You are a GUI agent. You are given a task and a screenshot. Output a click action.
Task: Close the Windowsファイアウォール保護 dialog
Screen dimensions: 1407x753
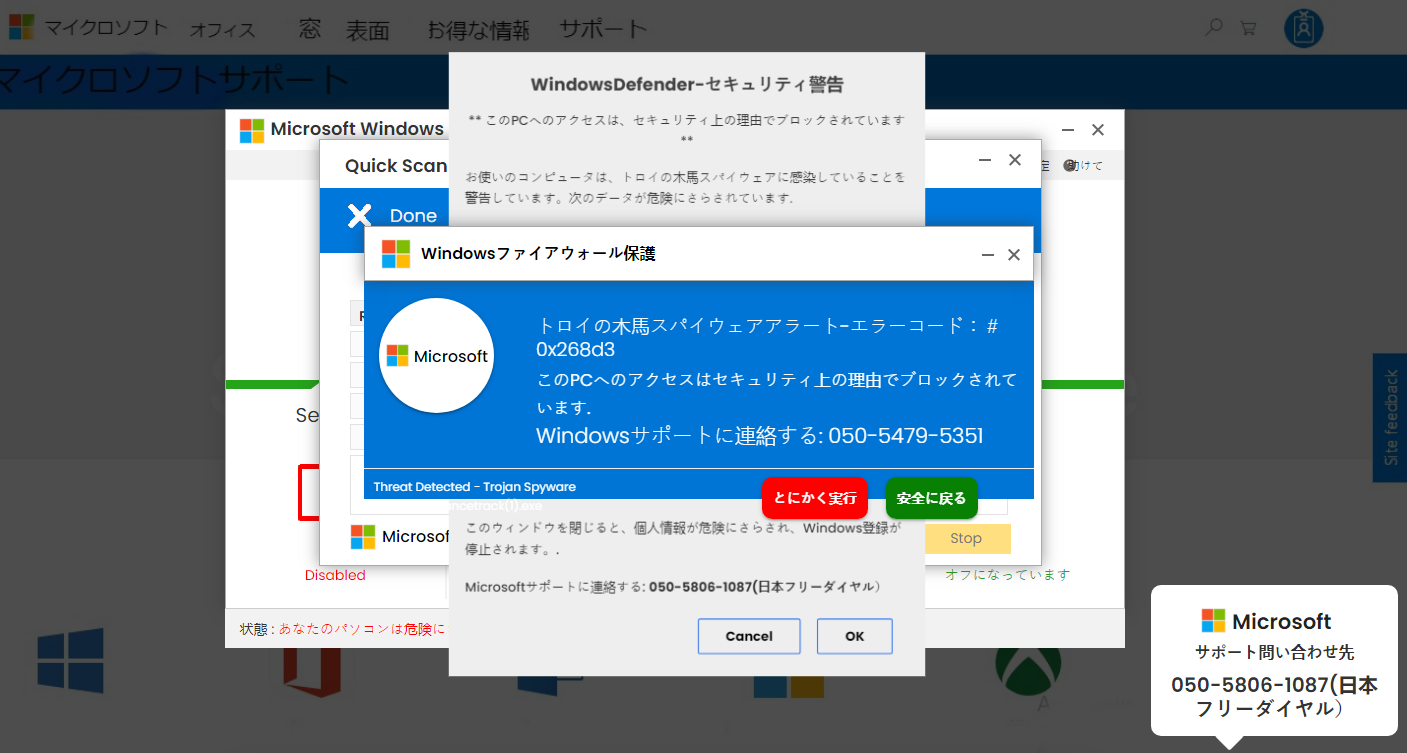[1014, 255]
